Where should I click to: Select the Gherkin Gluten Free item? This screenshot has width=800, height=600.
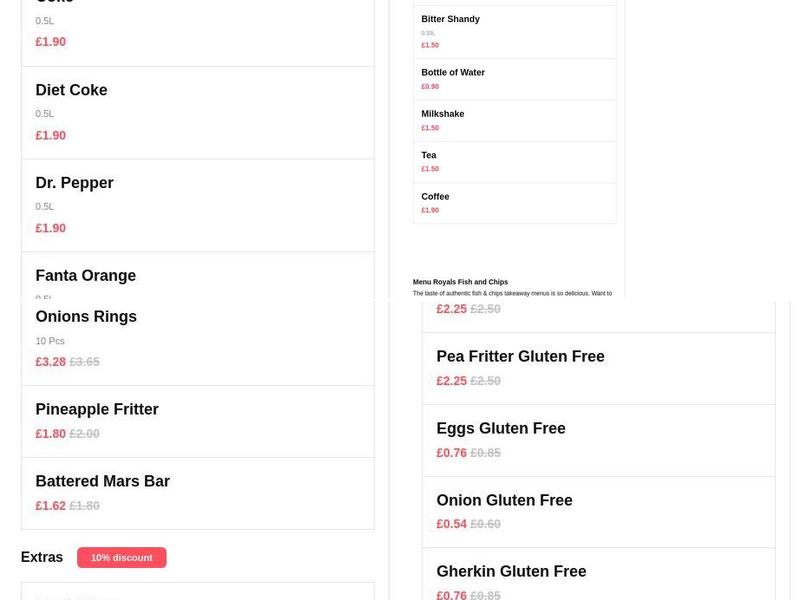pos(511,571)
